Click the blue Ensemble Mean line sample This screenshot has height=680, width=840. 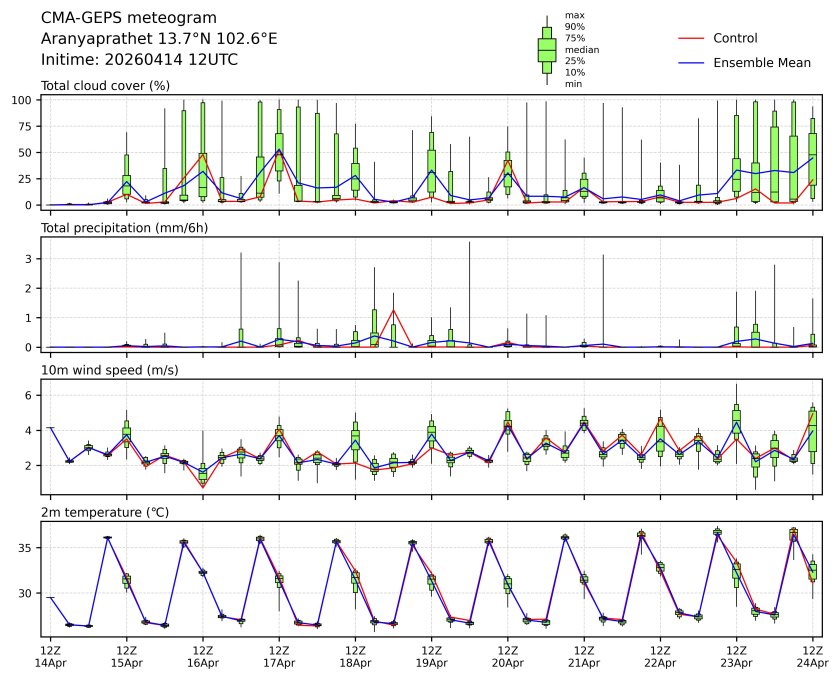(691, 63)
